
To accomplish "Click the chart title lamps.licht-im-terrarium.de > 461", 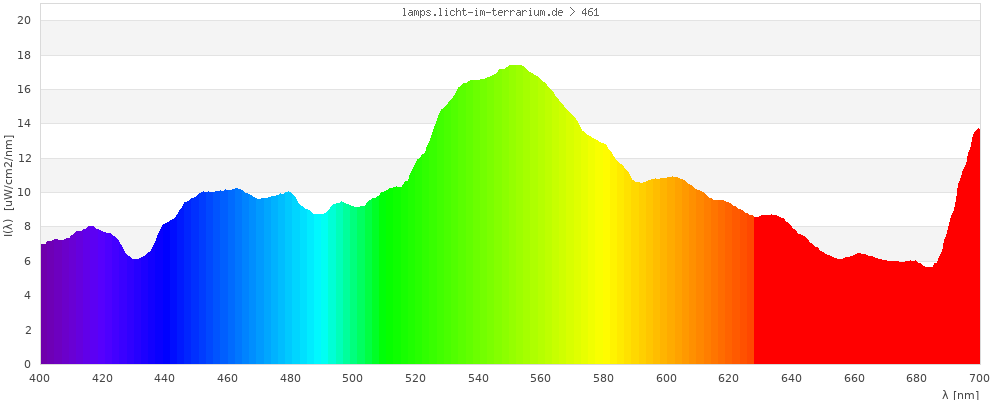I will tap(499, 12).
